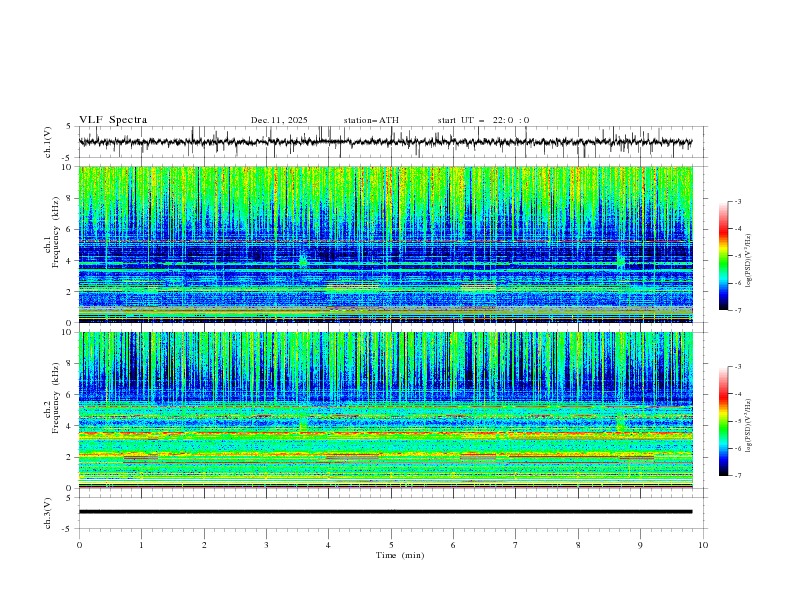The height and width of the screenshot is (612, 792).
Task: Click time axis tick label "10"
Action: click(703, 545)
